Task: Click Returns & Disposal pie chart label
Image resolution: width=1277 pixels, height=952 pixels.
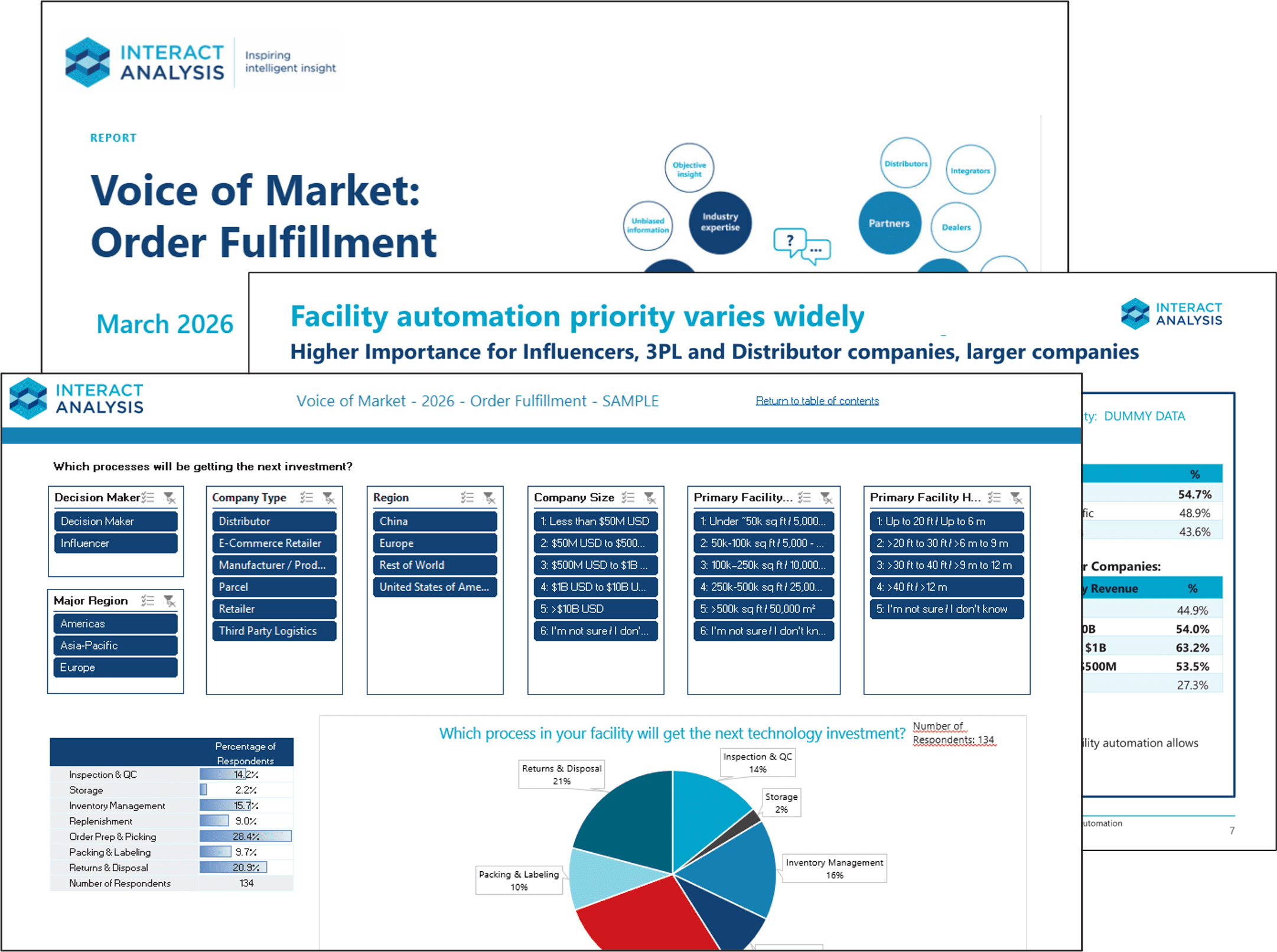Action: tap(562, 775)
